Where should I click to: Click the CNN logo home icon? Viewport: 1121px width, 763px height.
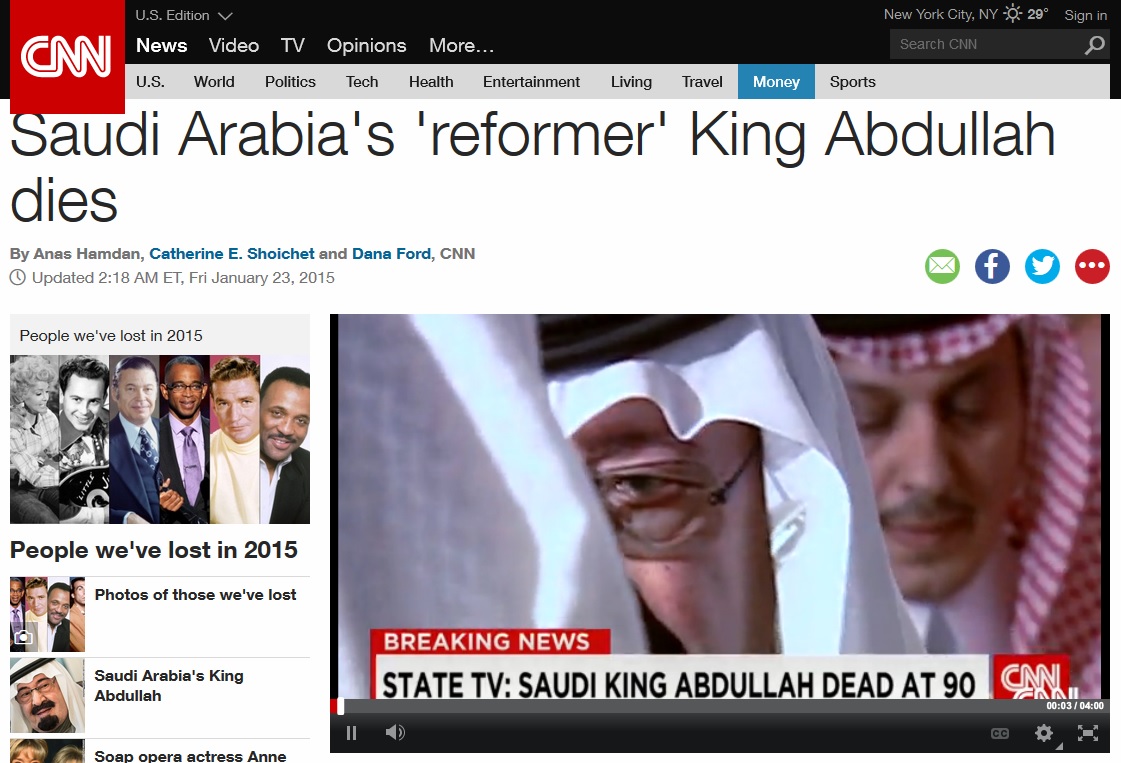(x=66, y=56)
